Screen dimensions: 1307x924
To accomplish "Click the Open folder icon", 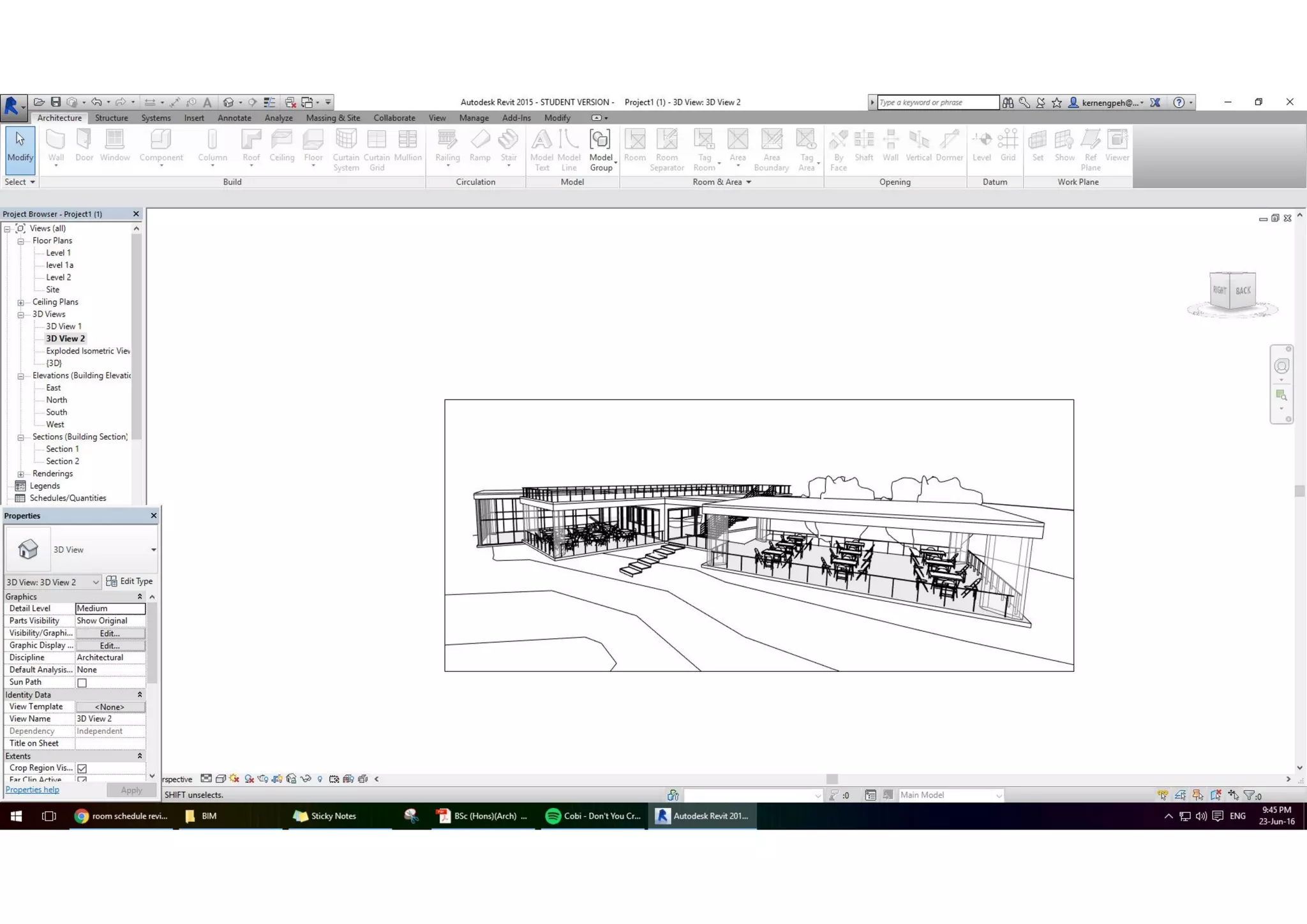I will coord(39,102).
